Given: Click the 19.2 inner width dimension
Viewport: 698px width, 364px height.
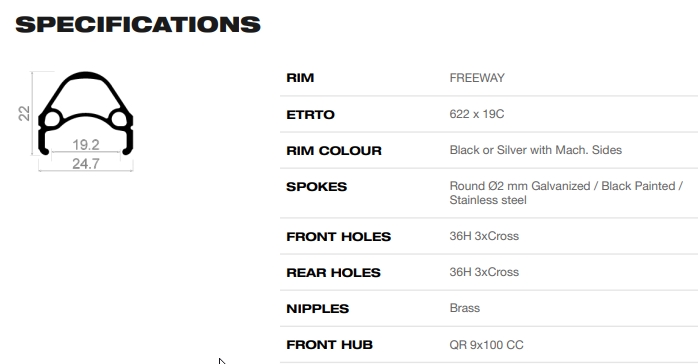Looking at the screenshot, I should point(86,145).
